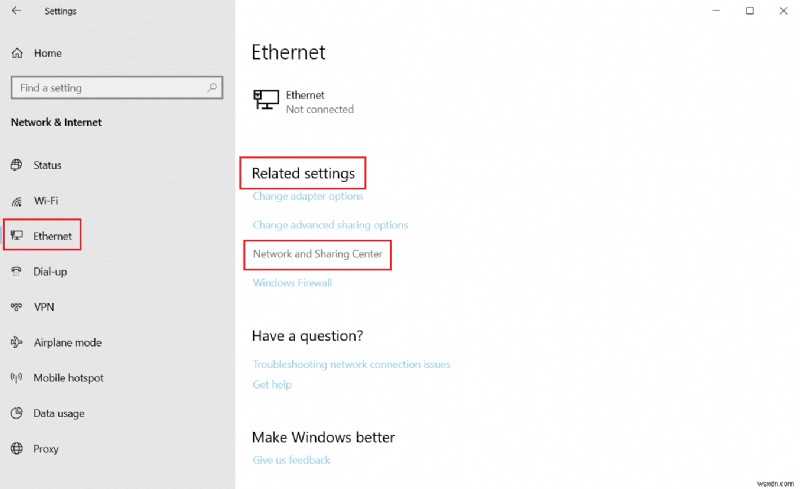Click the Airplane mode icon
This screenshot has height=489, width=800.
tap(17, 343)
